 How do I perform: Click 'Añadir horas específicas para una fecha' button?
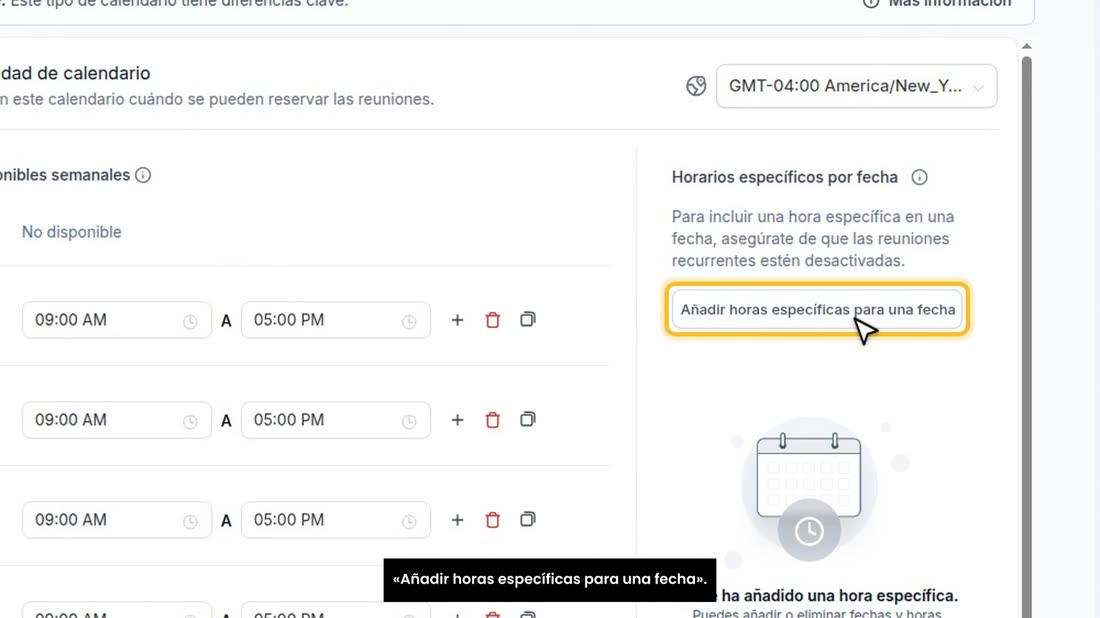817,309
